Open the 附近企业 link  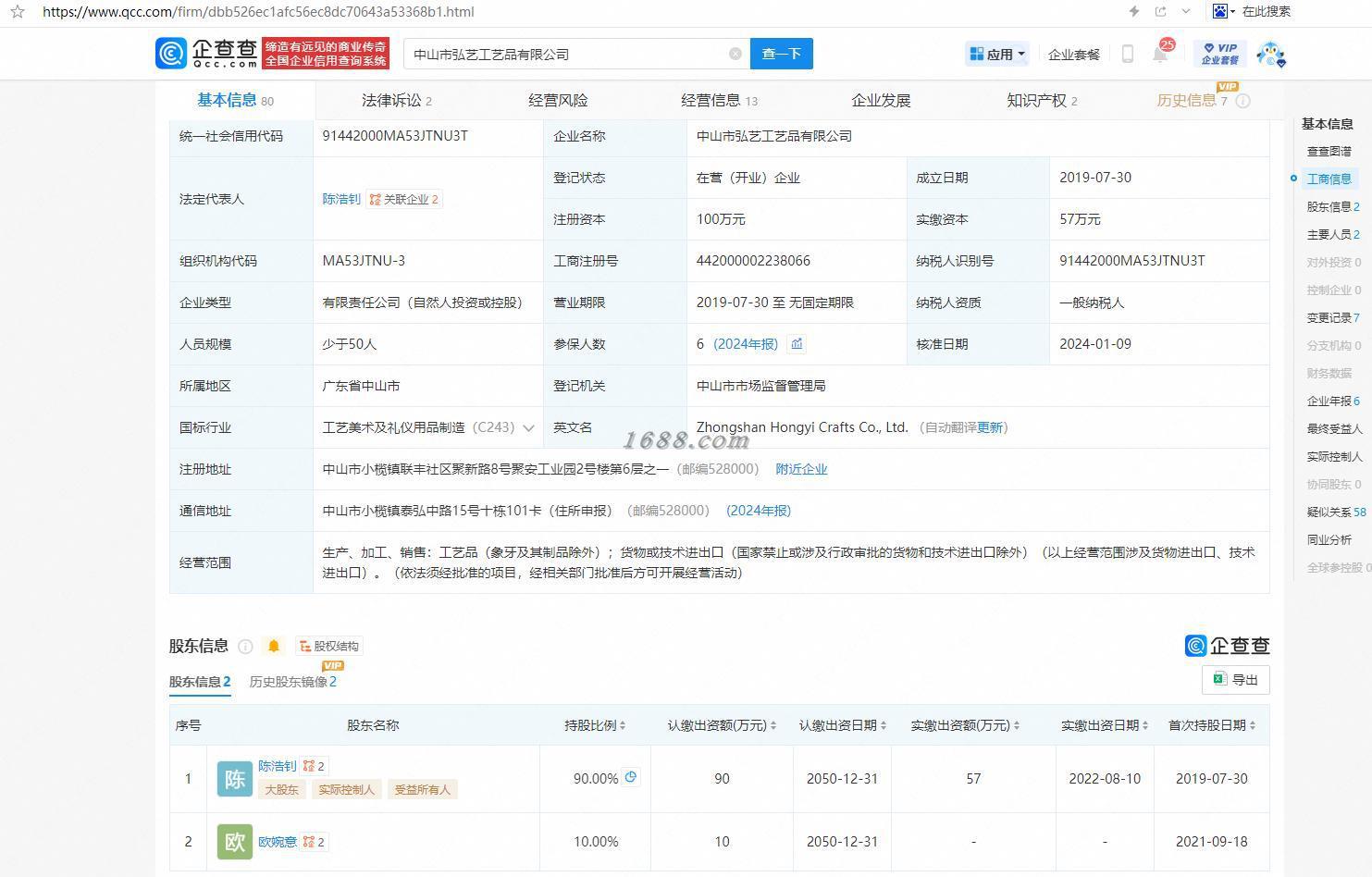[801, 469]
